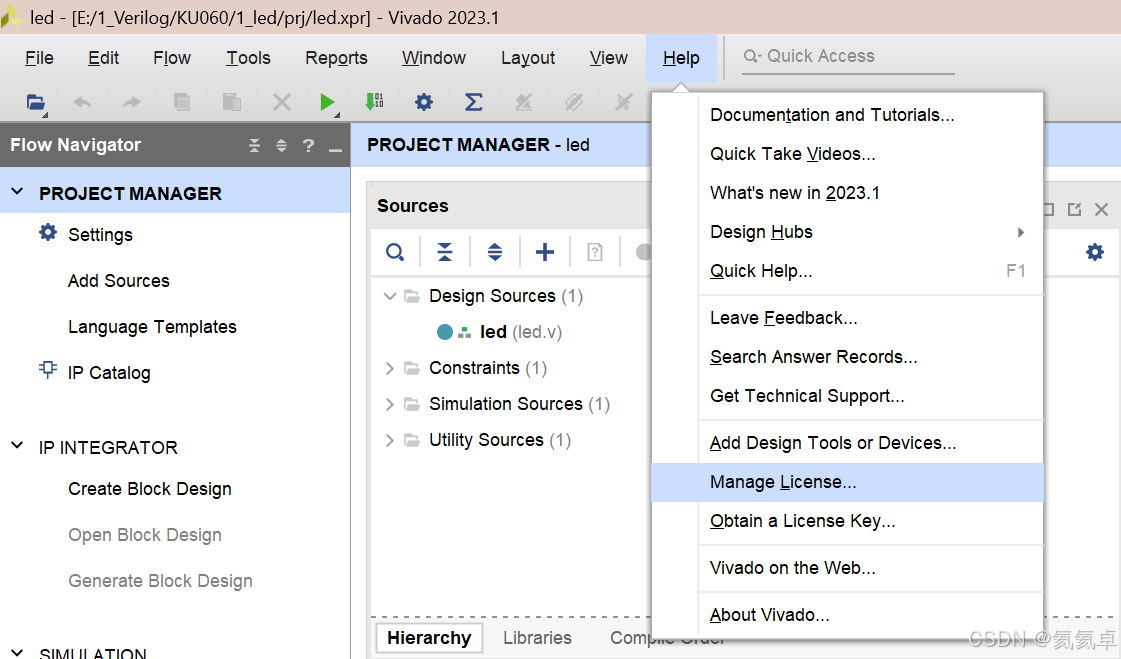Collapse the Design Sources folder
The width and height of the screenshot is (1121, 659).
(x=390, y=296)
